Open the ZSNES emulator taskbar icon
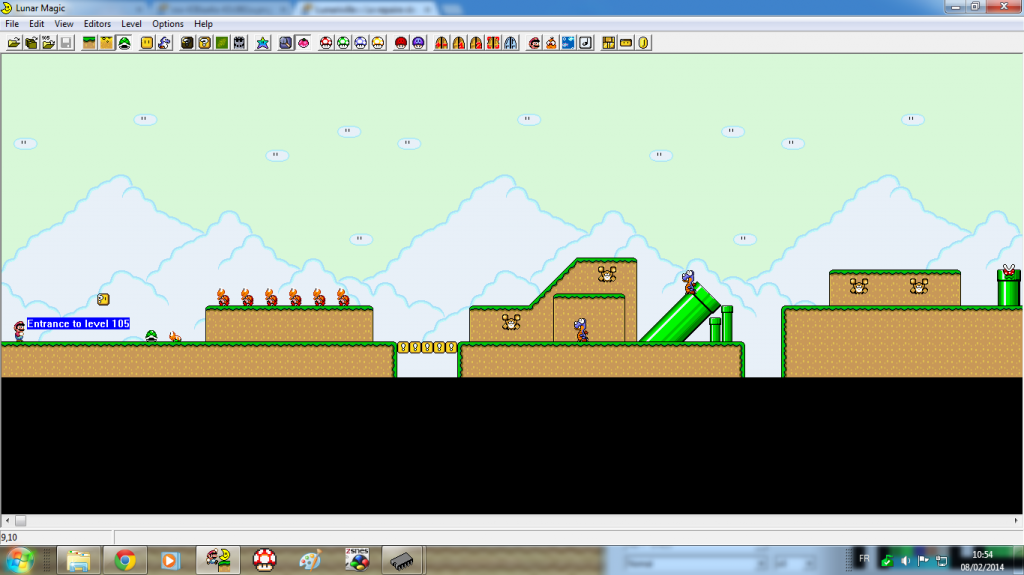The image size is (1024, 575). [357, 561]
